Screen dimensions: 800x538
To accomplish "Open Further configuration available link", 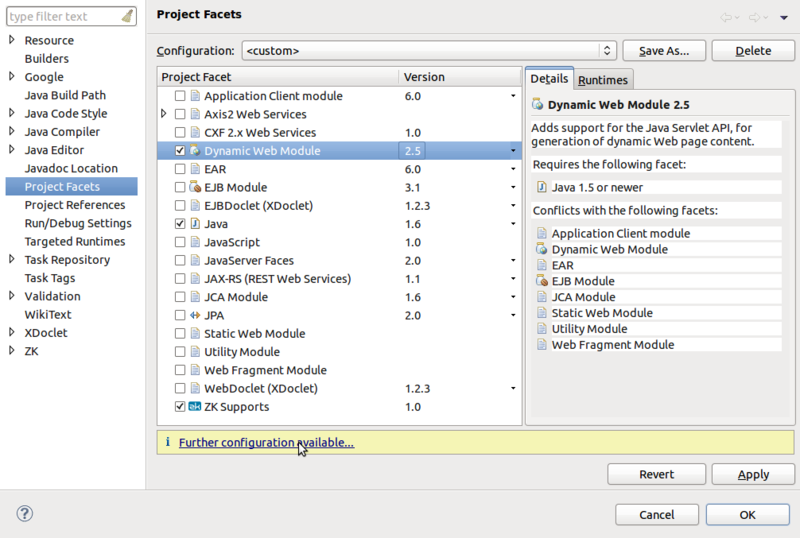I will click(266, 443).
